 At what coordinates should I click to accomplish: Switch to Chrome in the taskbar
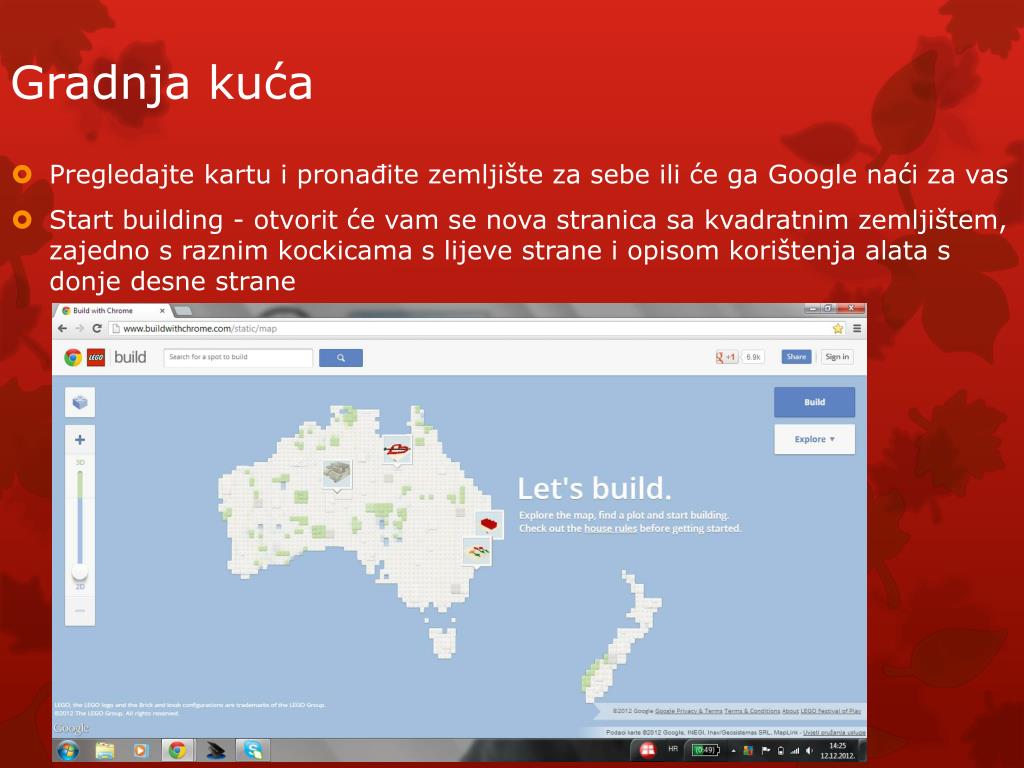tap(177, 750)
